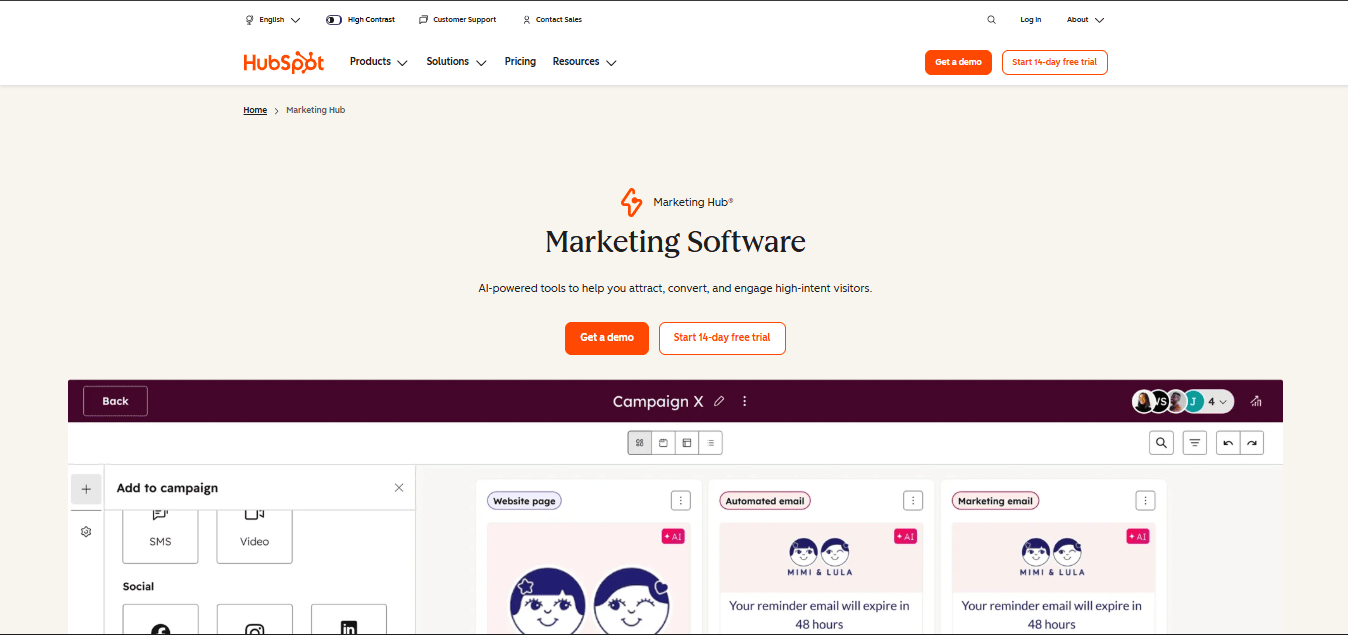Close the Add to campaign panel

pyautogui.click(x=399, y=488)
